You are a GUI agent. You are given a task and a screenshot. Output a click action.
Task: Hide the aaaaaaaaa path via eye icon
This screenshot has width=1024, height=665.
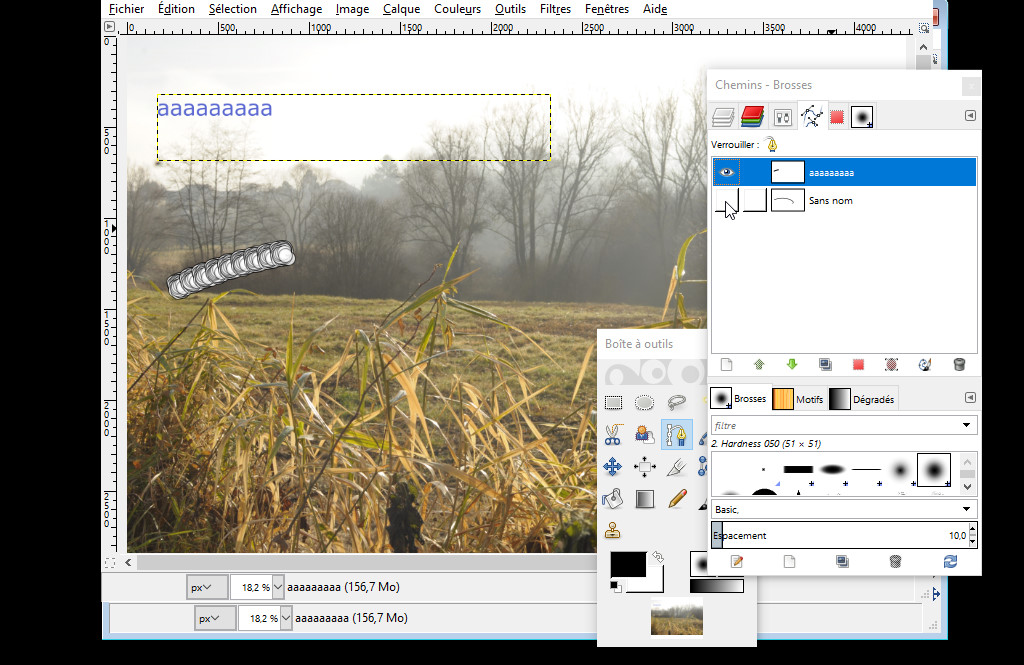tap(726, 172)
